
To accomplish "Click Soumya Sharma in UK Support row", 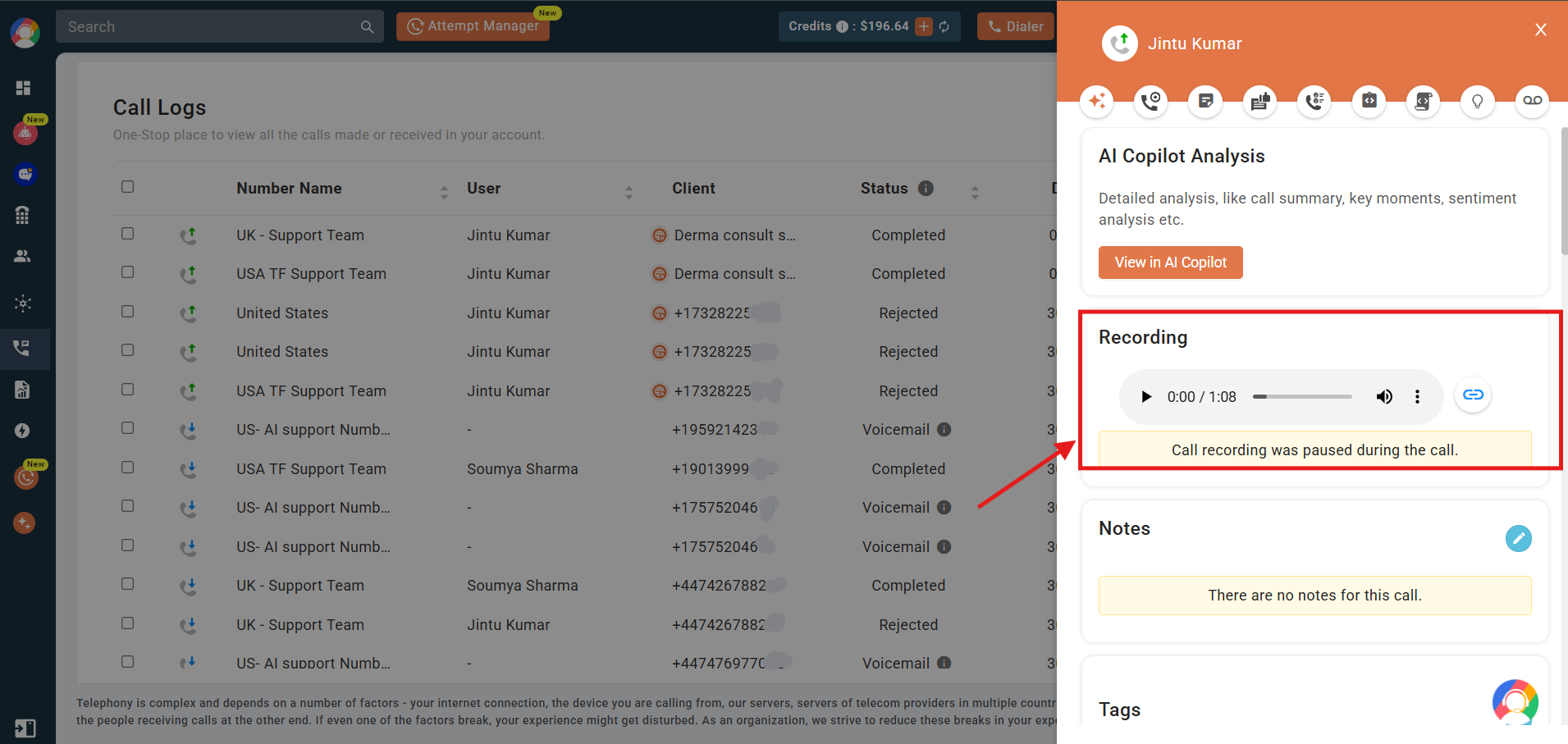I will pos(523,585).
